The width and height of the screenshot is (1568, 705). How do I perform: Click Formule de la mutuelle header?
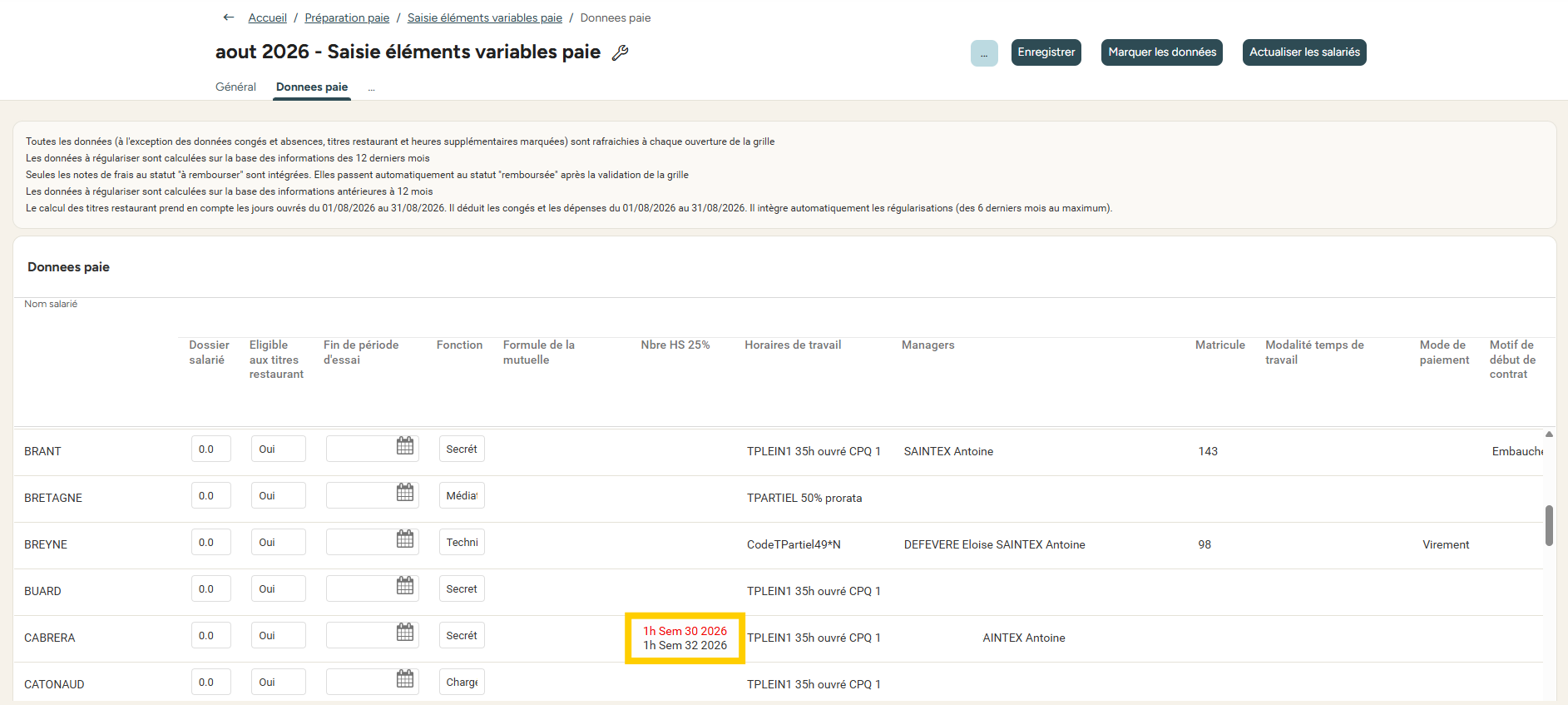click(539, 352)
